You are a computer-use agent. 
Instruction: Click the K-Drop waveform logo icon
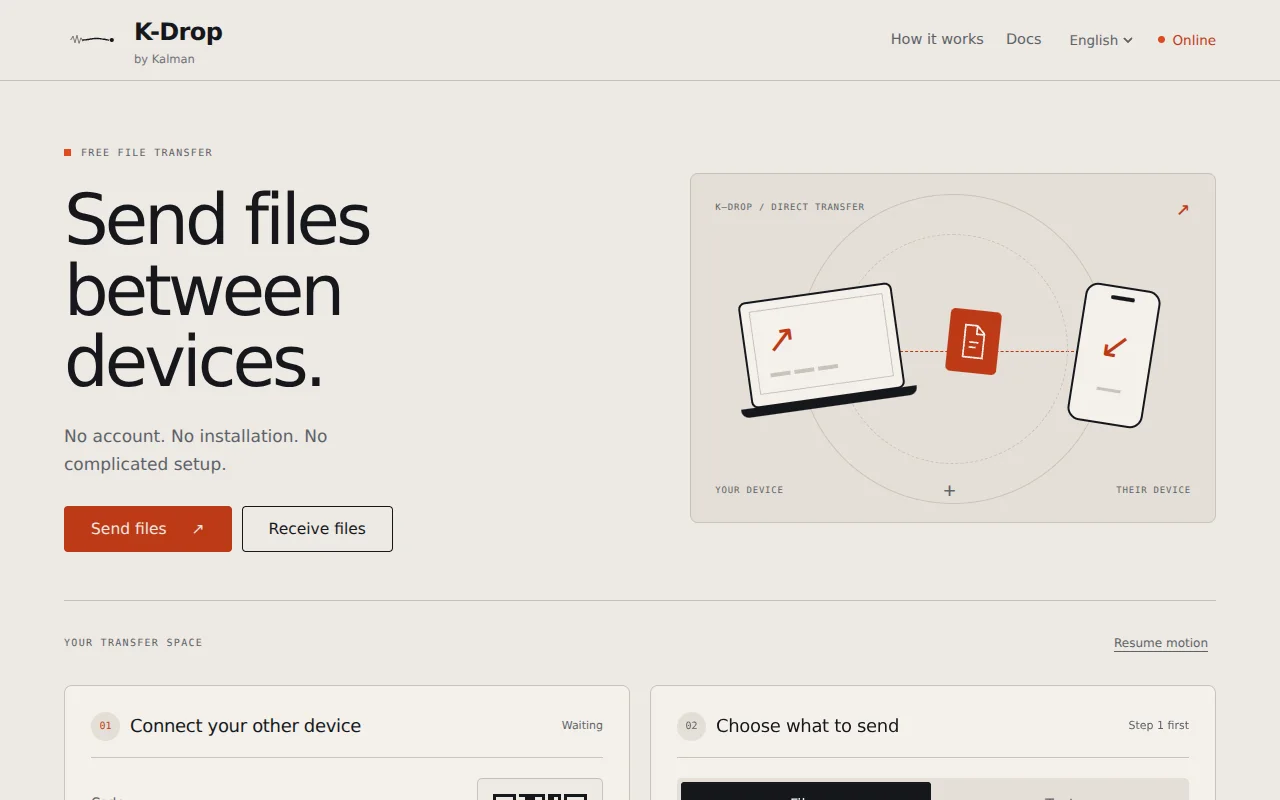click(91, 40)
